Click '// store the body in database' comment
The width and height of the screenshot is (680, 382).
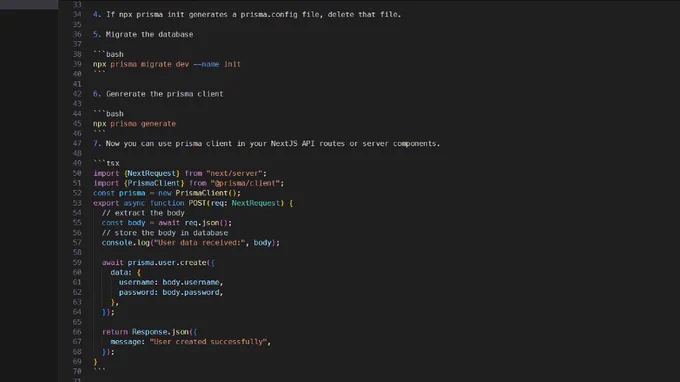click(165, 233)
